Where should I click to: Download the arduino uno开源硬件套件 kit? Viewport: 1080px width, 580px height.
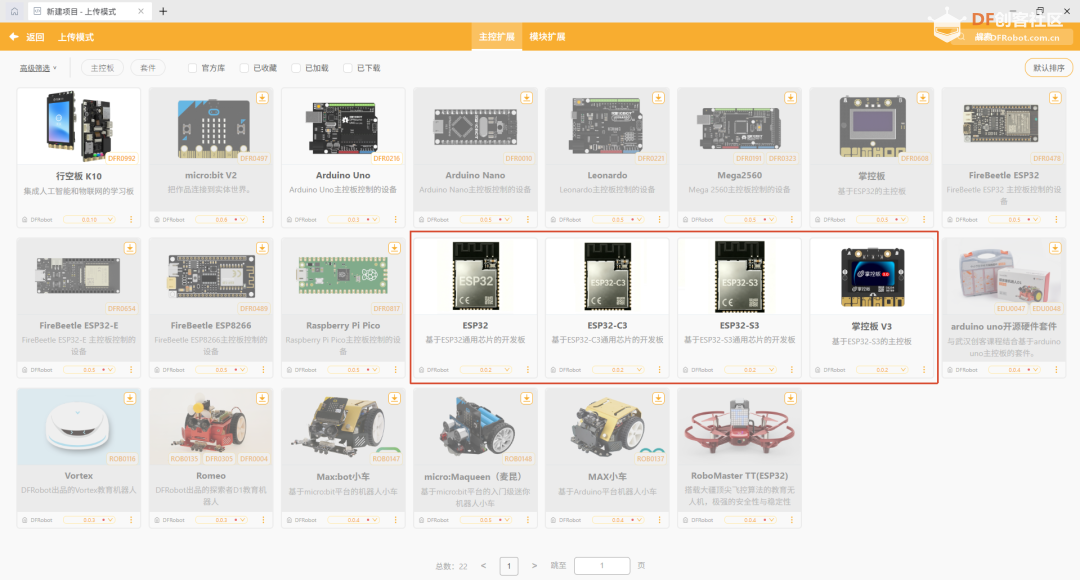click(1055, 248)
